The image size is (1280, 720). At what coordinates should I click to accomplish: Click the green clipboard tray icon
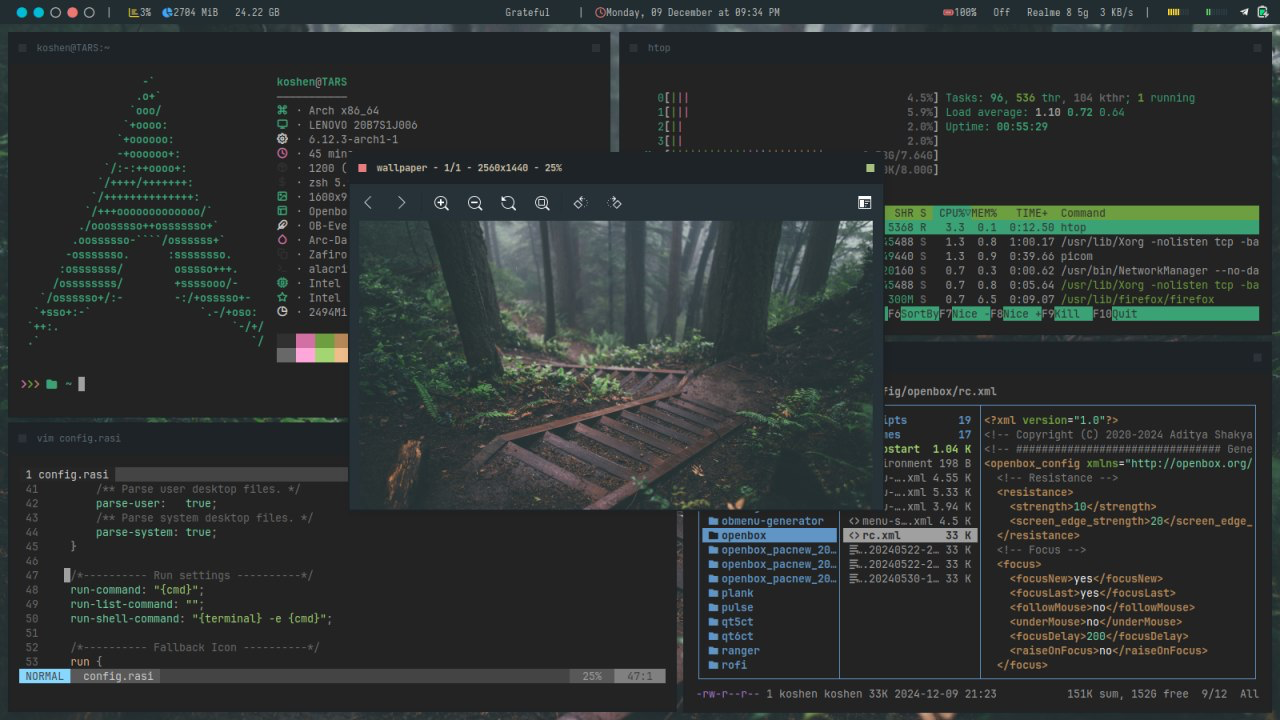1263,12
